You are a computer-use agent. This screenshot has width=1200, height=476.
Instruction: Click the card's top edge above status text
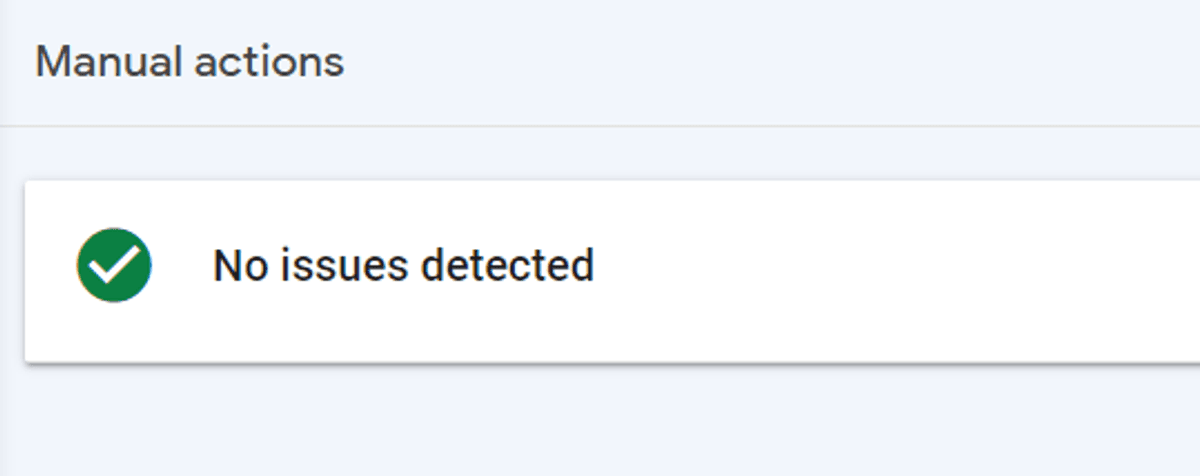pos(404,182)
